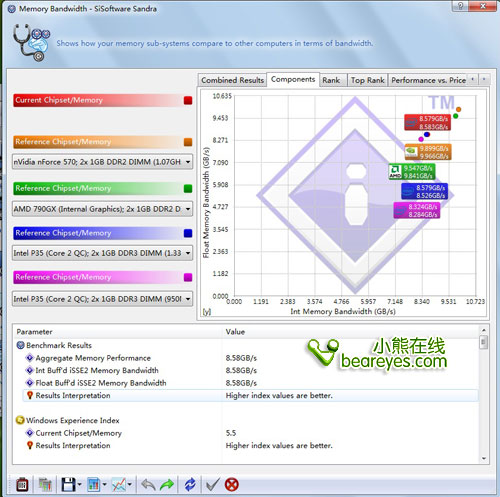Click the Int Buff'd iSSE2 diamond icon
Screen dimensions: 500x497
tap(30, 370)
